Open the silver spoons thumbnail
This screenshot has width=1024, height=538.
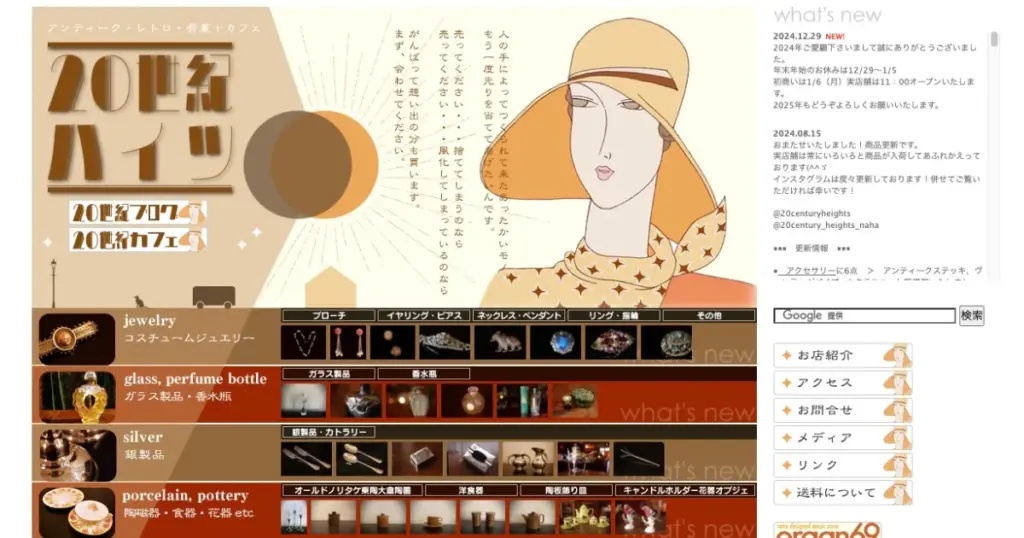(x=362, y=458)
